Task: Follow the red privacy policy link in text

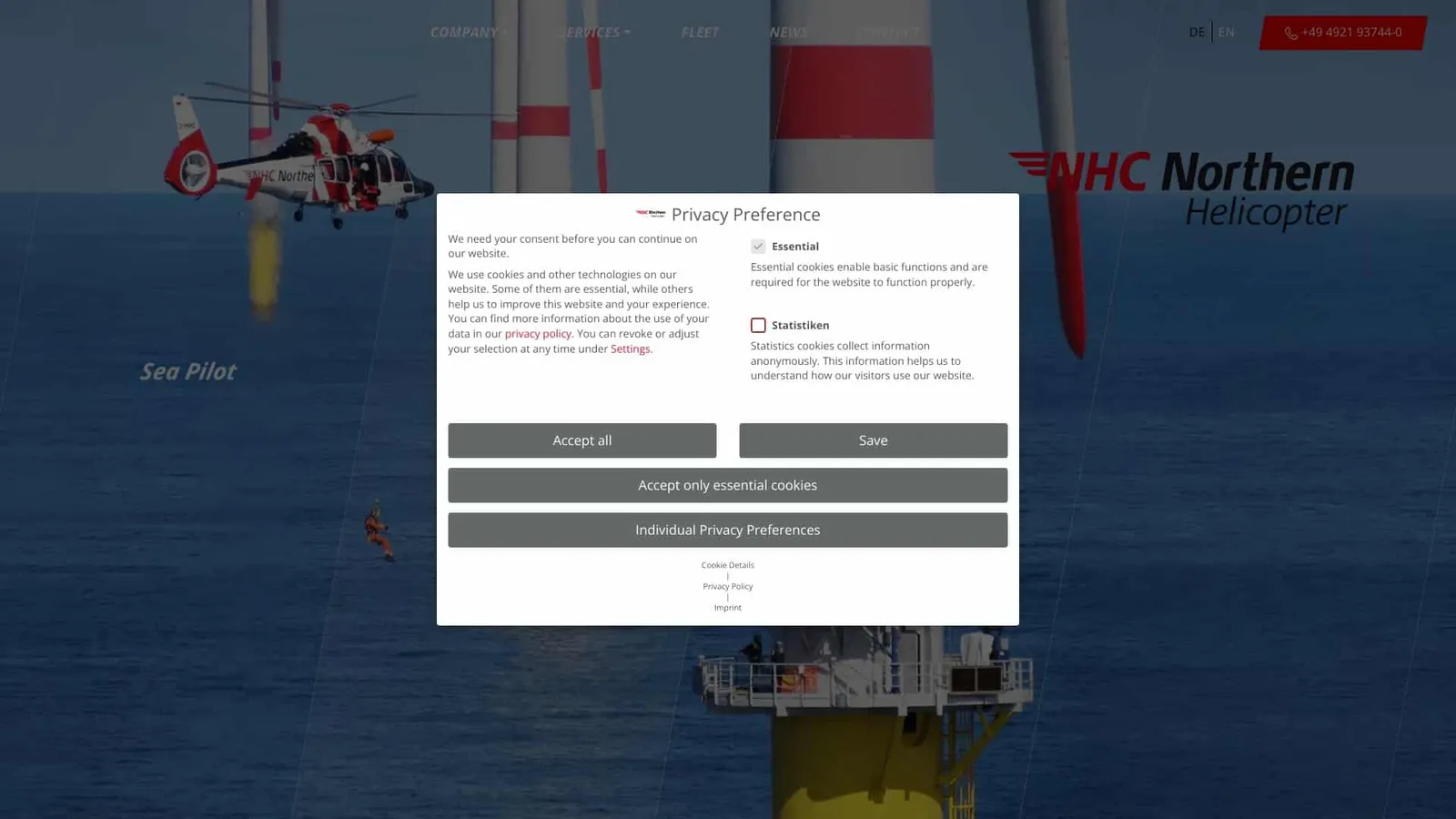Action: pos(538,334)
